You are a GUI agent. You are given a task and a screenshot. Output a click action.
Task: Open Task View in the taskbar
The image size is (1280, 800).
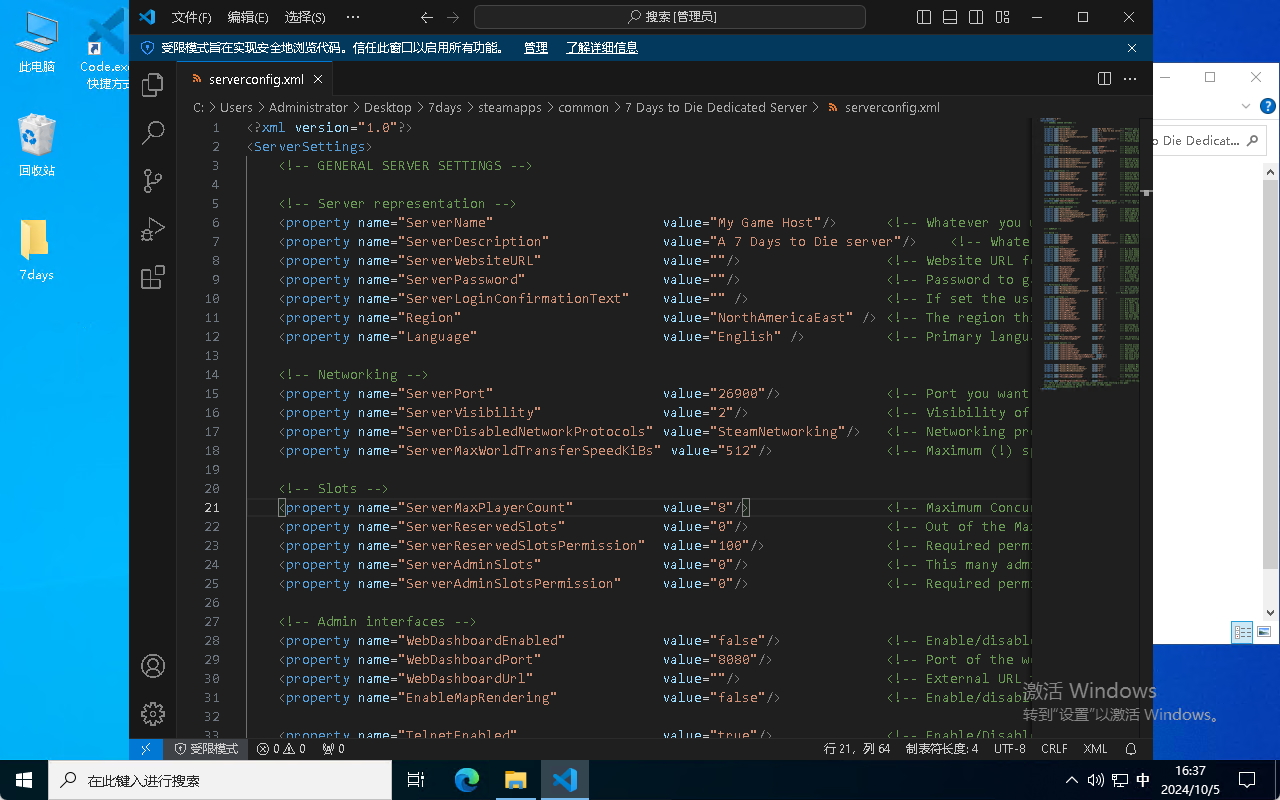tap(416, 780)
